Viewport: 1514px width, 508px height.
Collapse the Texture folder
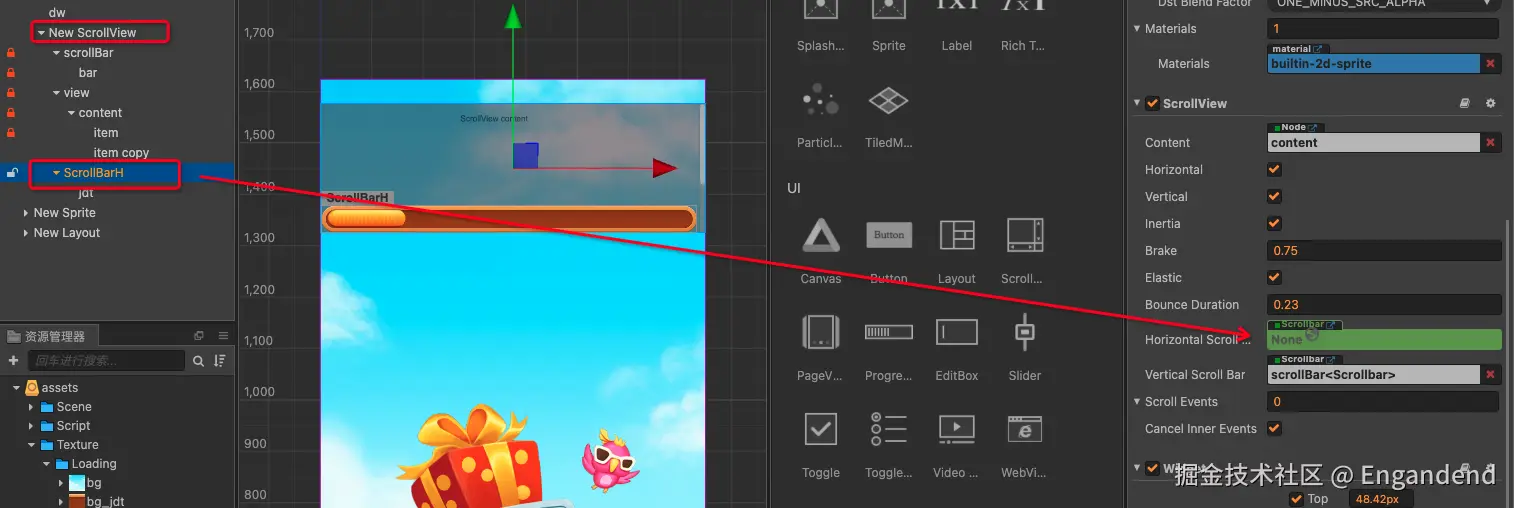click(x=31, y=445)
